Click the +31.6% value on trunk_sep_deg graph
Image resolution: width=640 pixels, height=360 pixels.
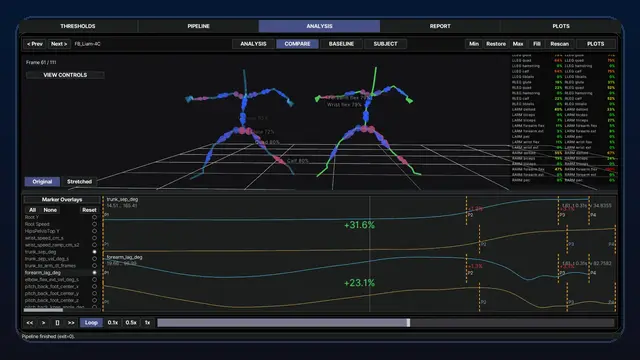pyautogui.click(x=359, y=225)
